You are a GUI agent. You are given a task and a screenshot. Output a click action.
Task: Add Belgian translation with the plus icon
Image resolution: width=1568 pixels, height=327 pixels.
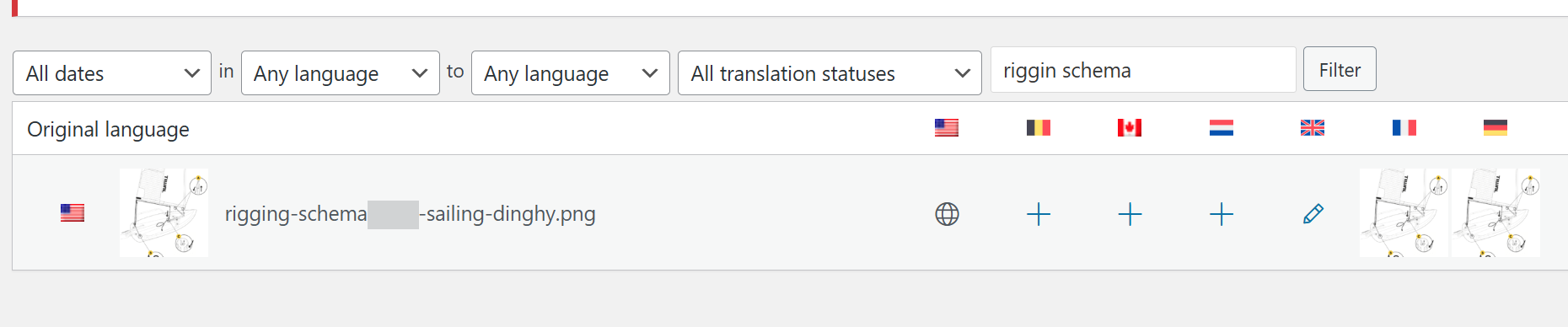(x=1039, y=214)
